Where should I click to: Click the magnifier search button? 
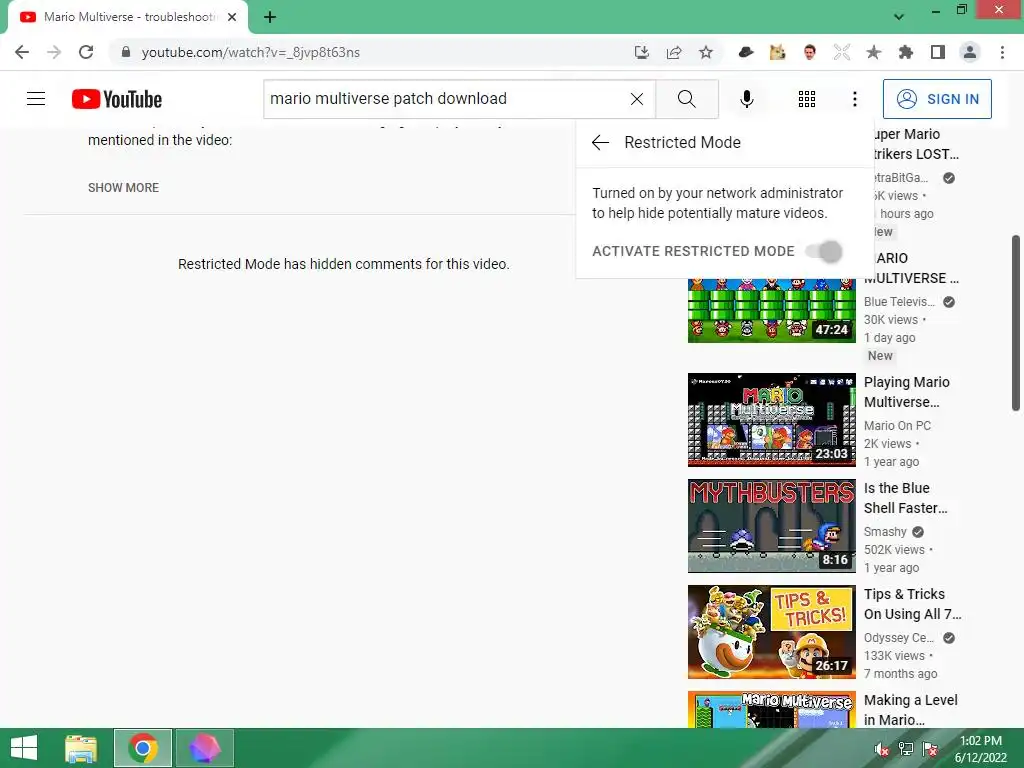pos(686,99)
